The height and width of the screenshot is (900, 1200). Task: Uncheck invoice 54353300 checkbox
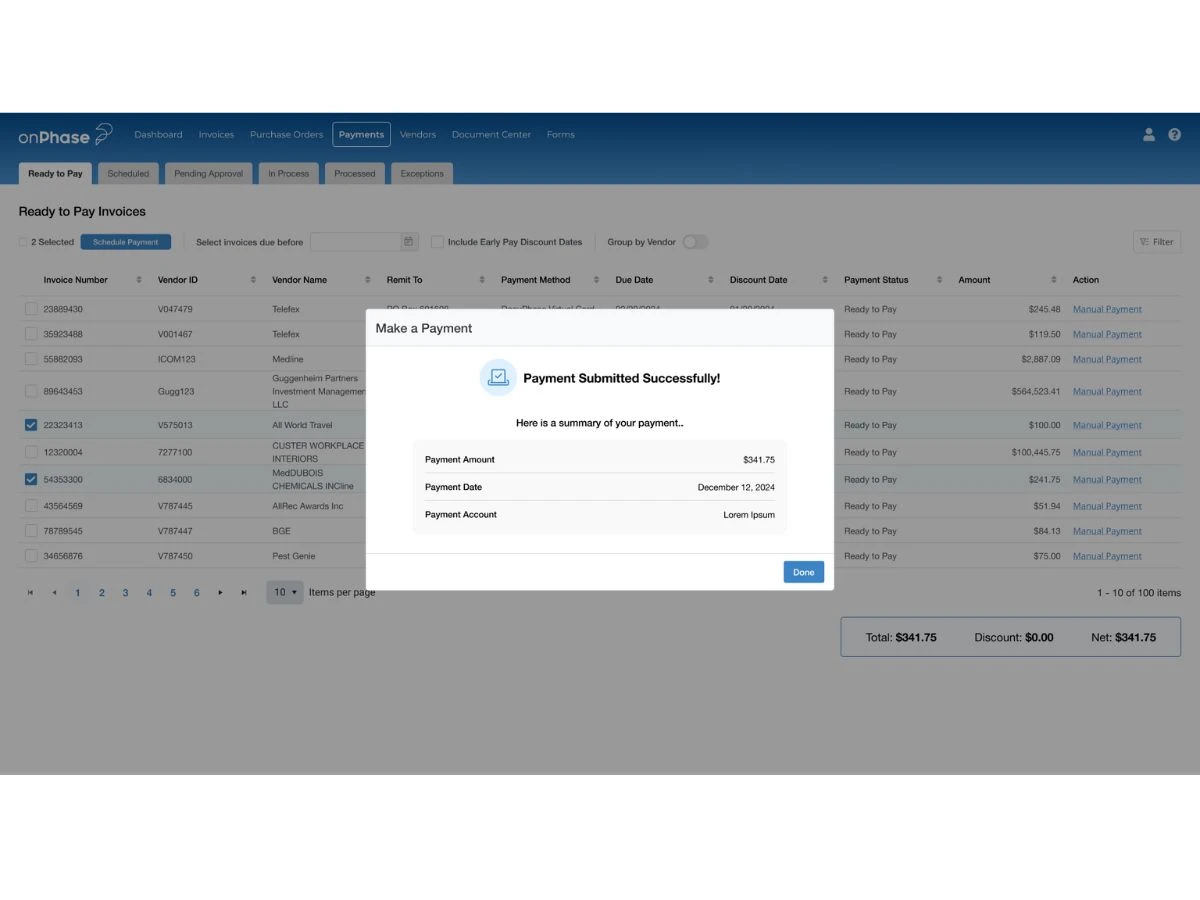31,479
